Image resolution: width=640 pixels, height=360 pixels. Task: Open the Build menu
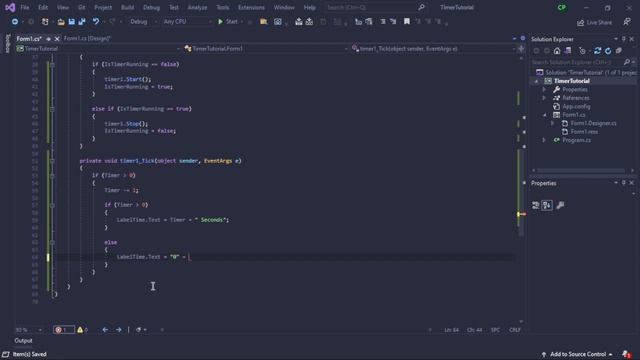[x=127, y=7]
